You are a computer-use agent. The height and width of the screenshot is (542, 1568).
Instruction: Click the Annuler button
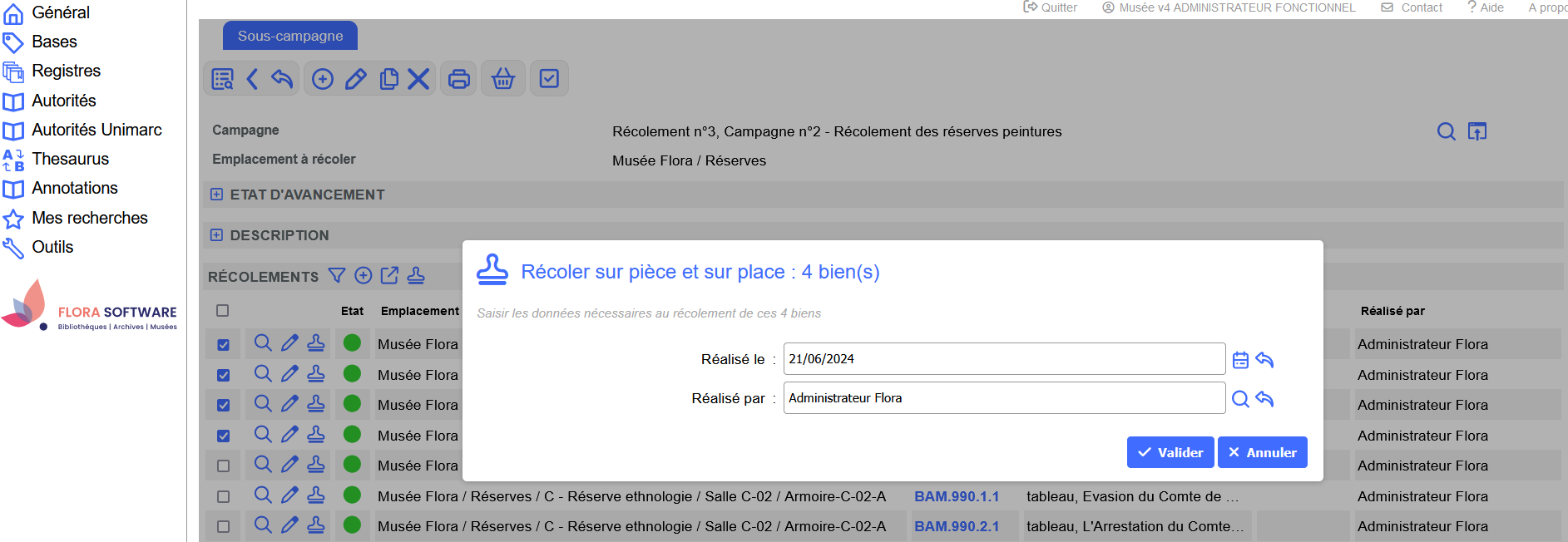(x=1262, y=452)
